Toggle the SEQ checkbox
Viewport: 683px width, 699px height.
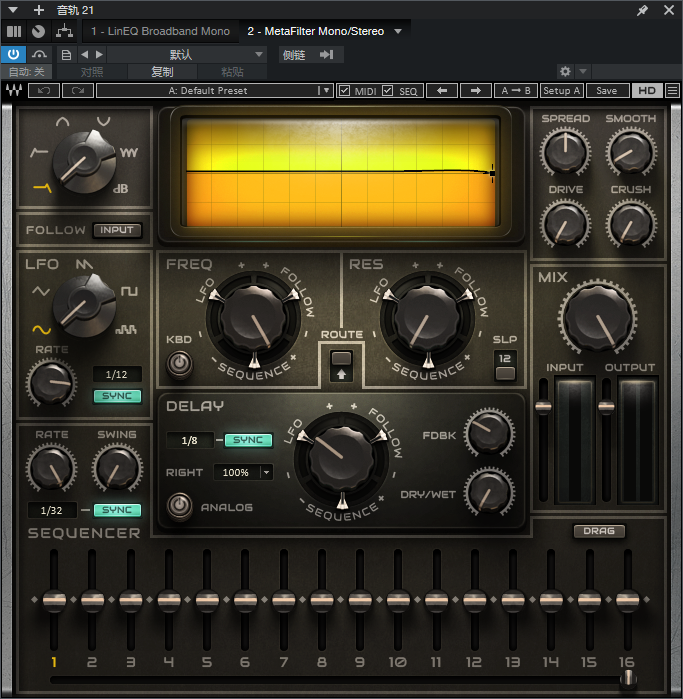point(387,90)
